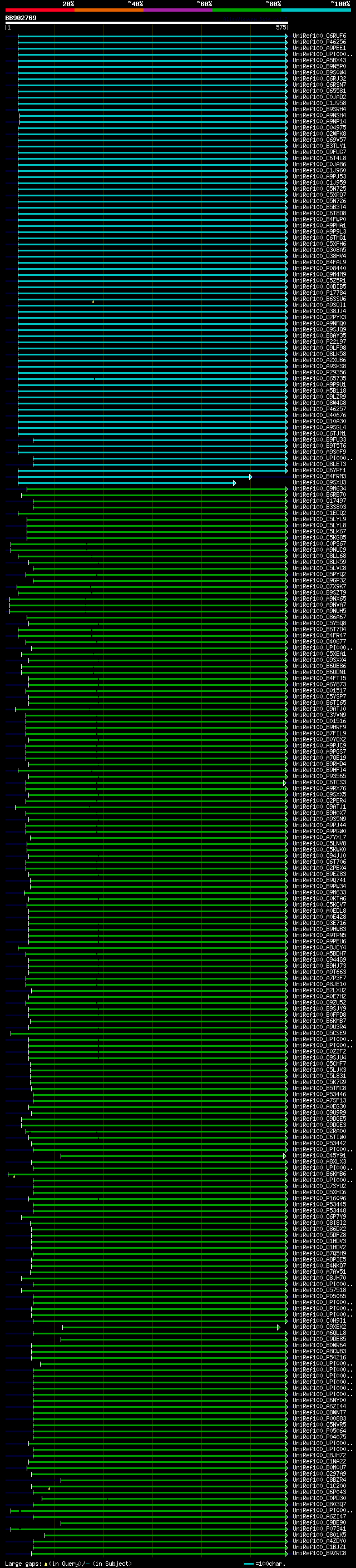The image size is (356, 1568).
Task: Select the UniRef100_P17784 label
Action: coord(319,293)
